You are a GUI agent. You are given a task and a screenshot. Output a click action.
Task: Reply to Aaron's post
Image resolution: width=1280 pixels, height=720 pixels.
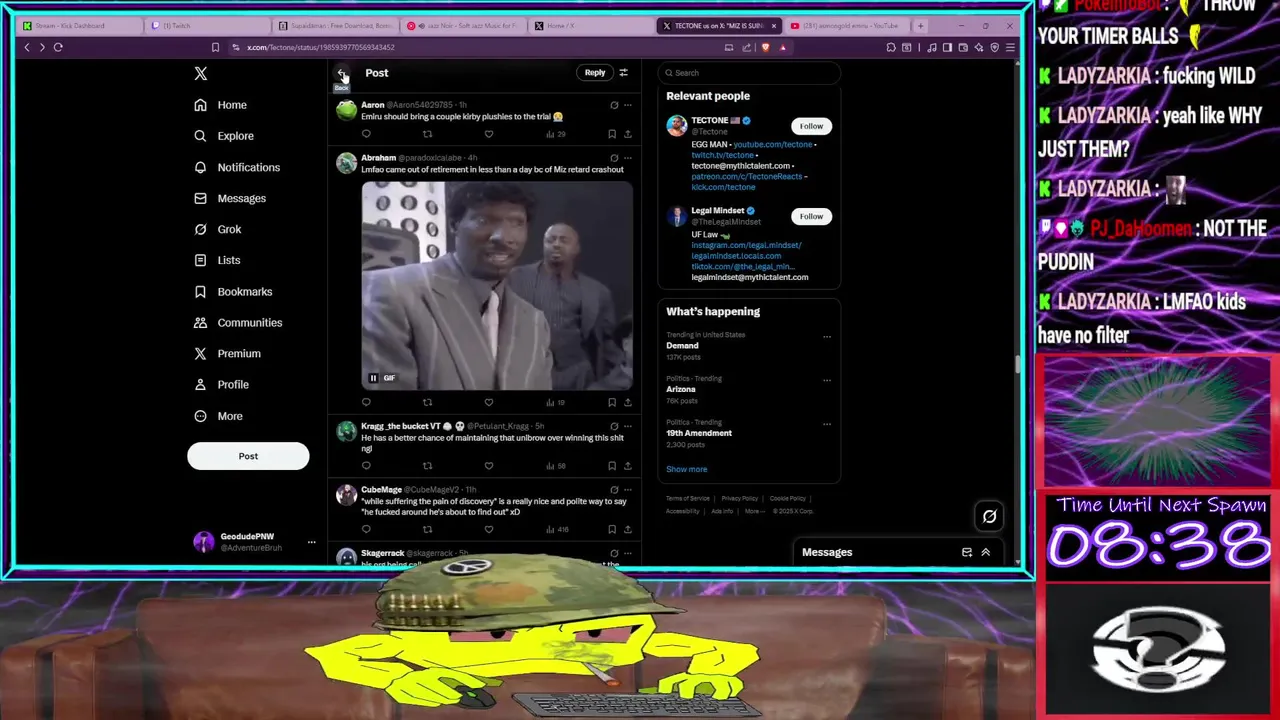coord(366,134)
